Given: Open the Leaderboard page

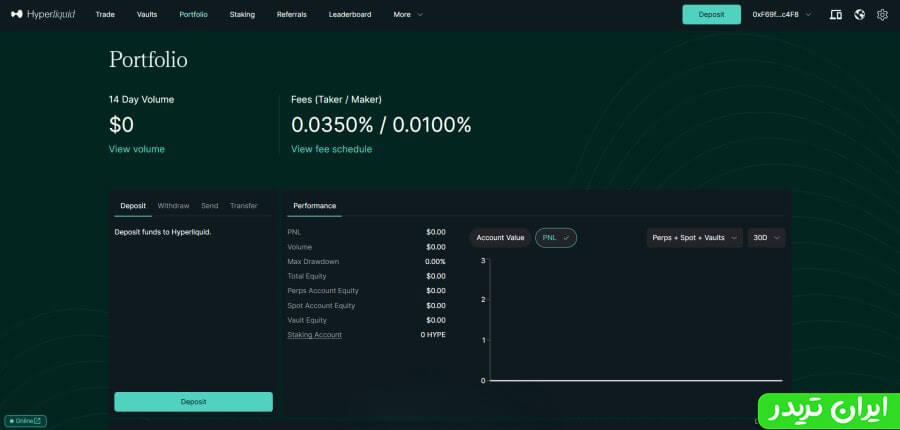Looking at the screenshot, I should coord(350,14).
